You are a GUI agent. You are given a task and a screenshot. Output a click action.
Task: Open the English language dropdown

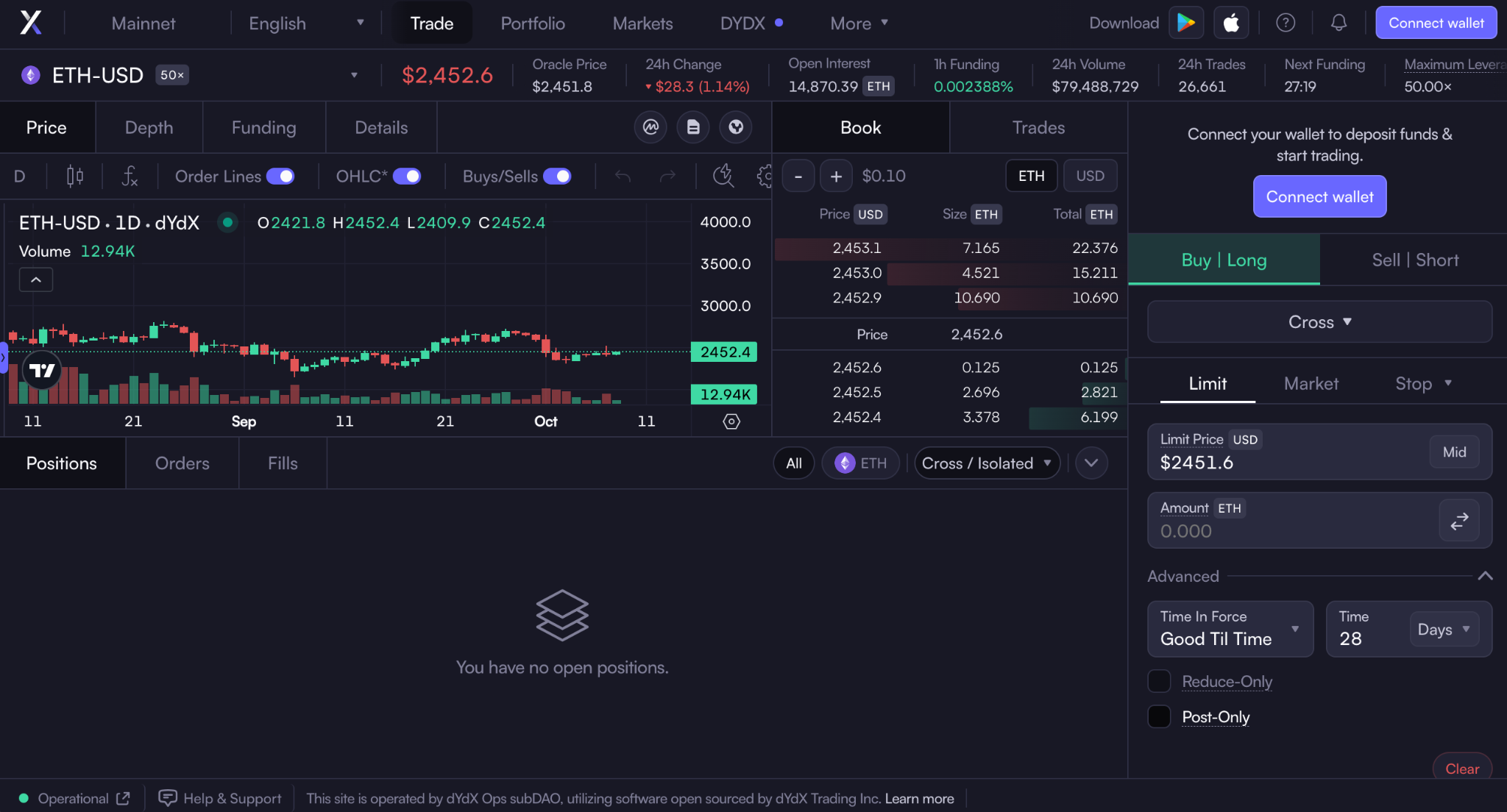[306, 23]
